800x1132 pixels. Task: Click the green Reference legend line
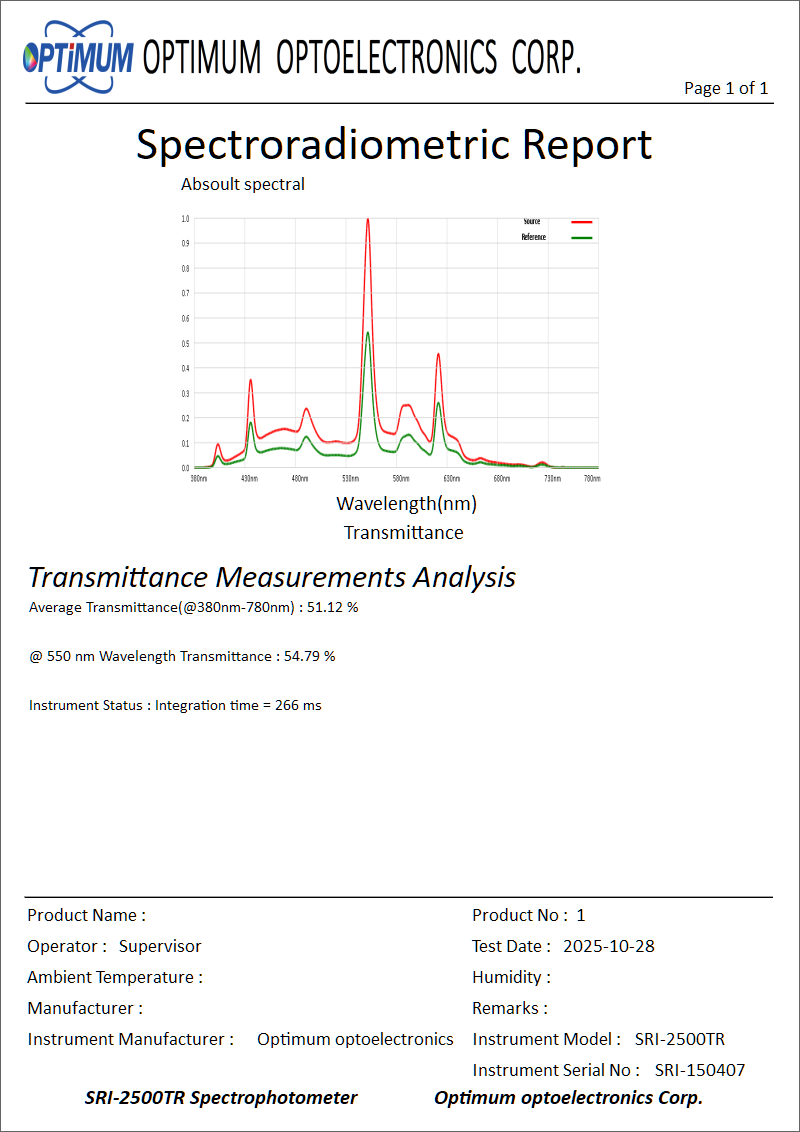(582, 238)
